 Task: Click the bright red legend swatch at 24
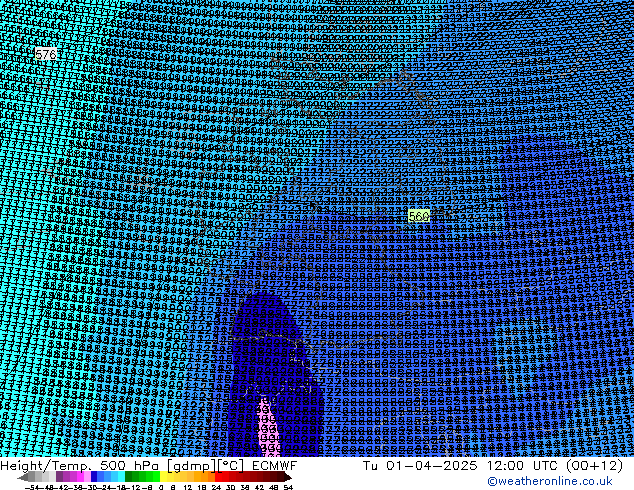pos(218,477)
